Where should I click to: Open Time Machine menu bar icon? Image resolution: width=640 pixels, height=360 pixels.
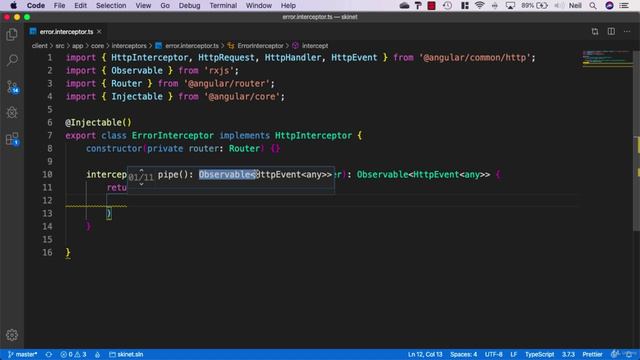(448, 5)
